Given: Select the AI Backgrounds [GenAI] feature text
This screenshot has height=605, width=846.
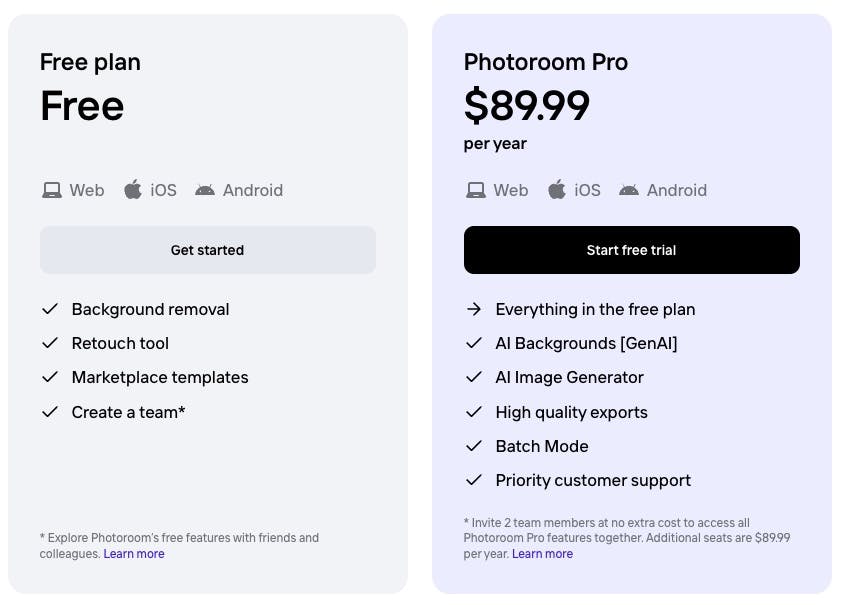Looking at the screenshot, I should pyautogui.click(x=586, y=343).
